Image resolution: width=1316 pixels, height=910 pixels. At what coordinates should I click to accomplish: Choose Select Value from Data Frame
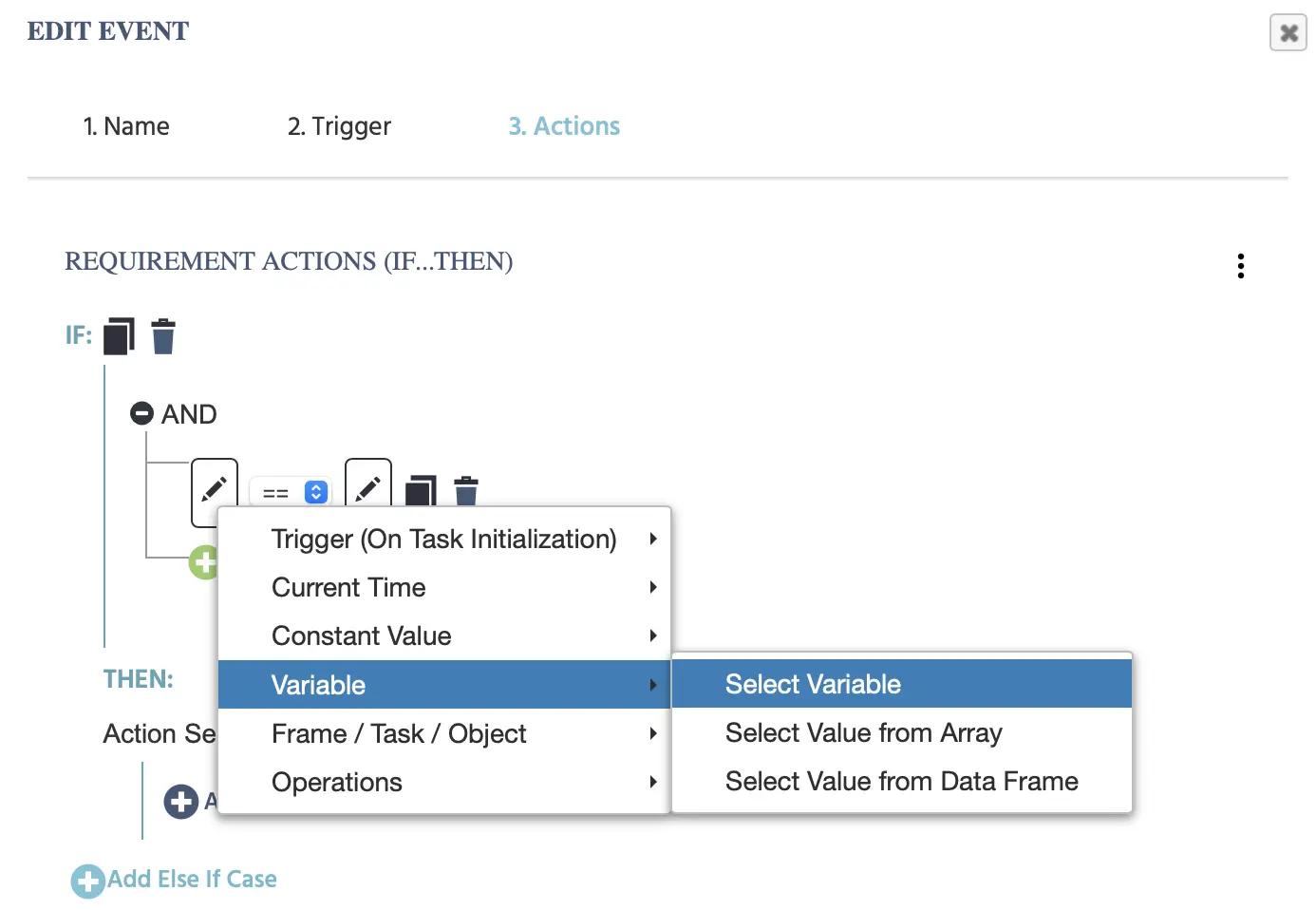click(902, 781)
